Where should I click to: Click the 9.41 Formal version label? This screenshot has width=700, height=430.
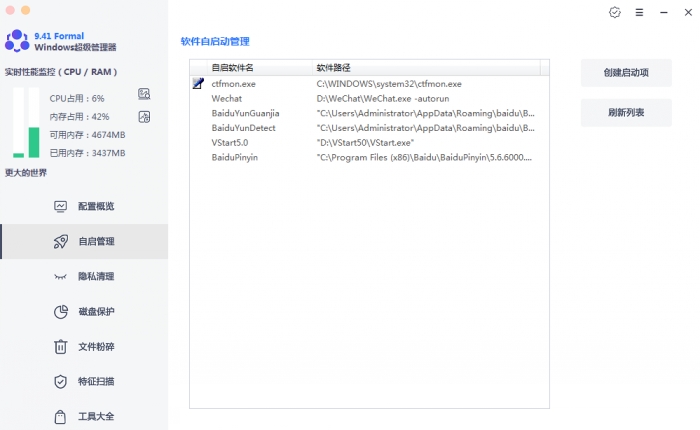tap(59, 36)
